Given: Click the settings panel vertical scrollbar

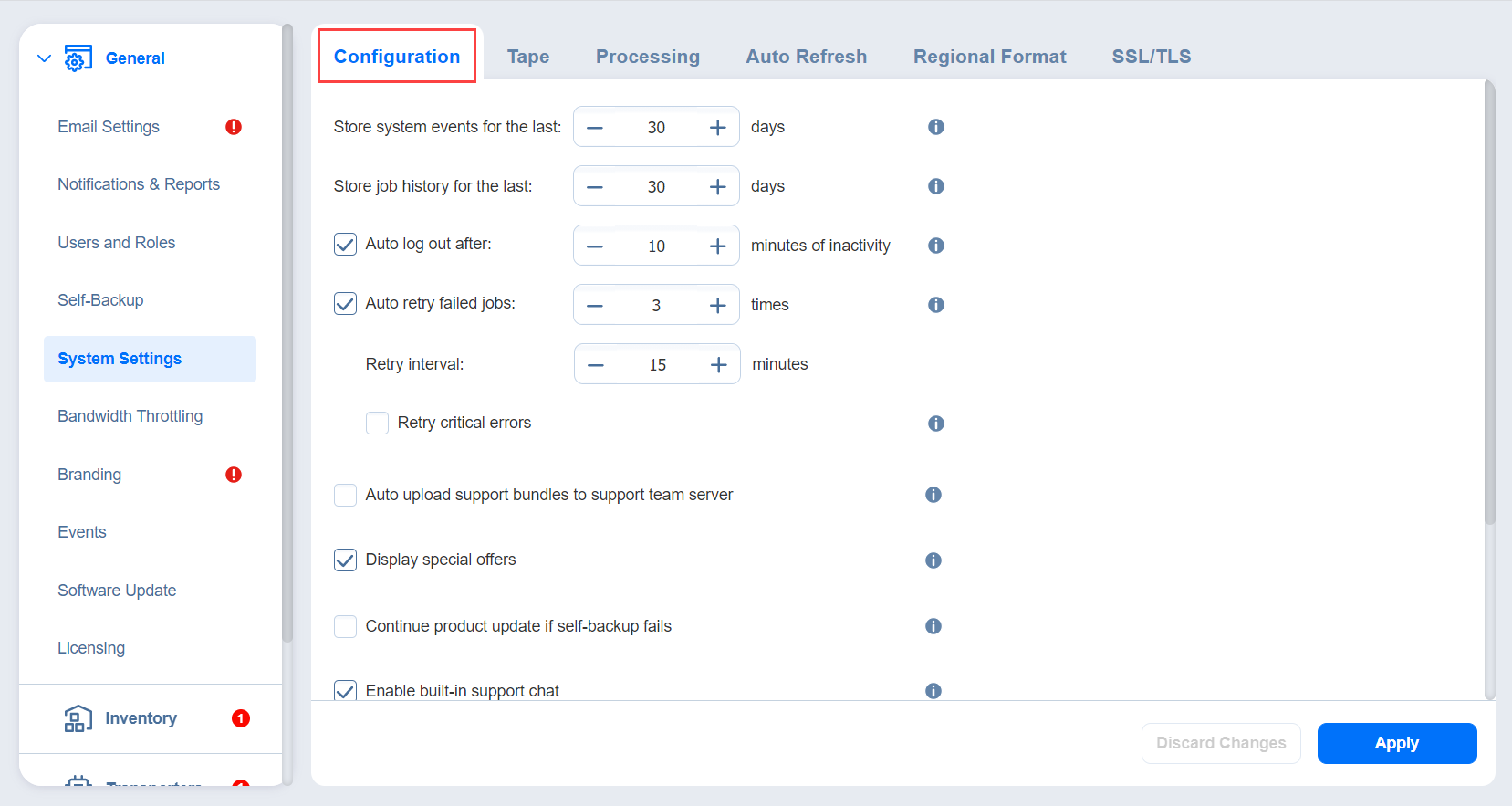Looking at the screenshot, I should click(1489, 303).
